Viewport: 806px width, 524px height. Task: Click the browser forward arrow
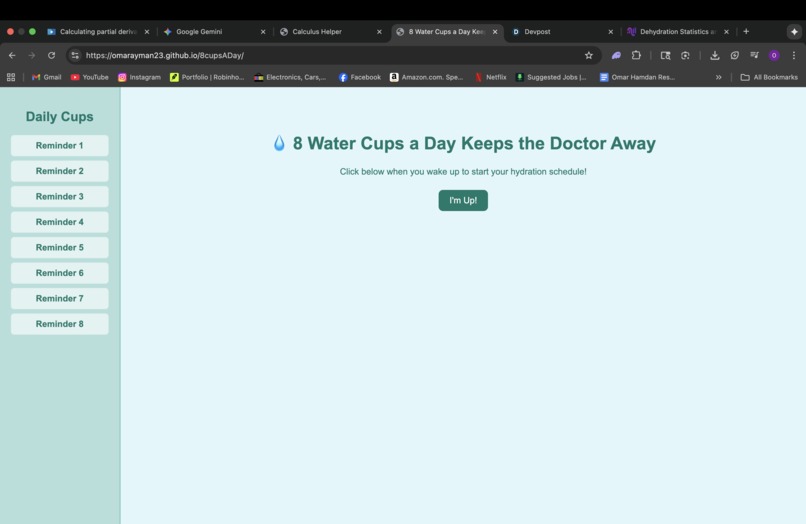[x=31, y=55]
